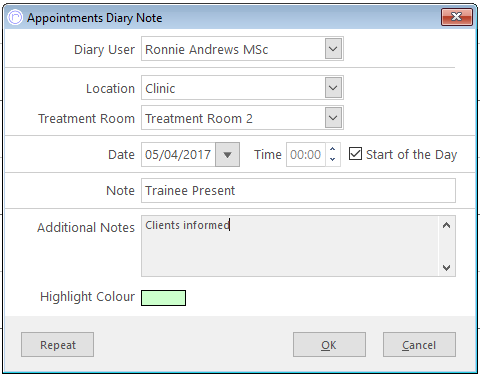This screenshot has height=376, width=480.
Task: Click the Time field showing 00:00
Action: click(306, 155)
